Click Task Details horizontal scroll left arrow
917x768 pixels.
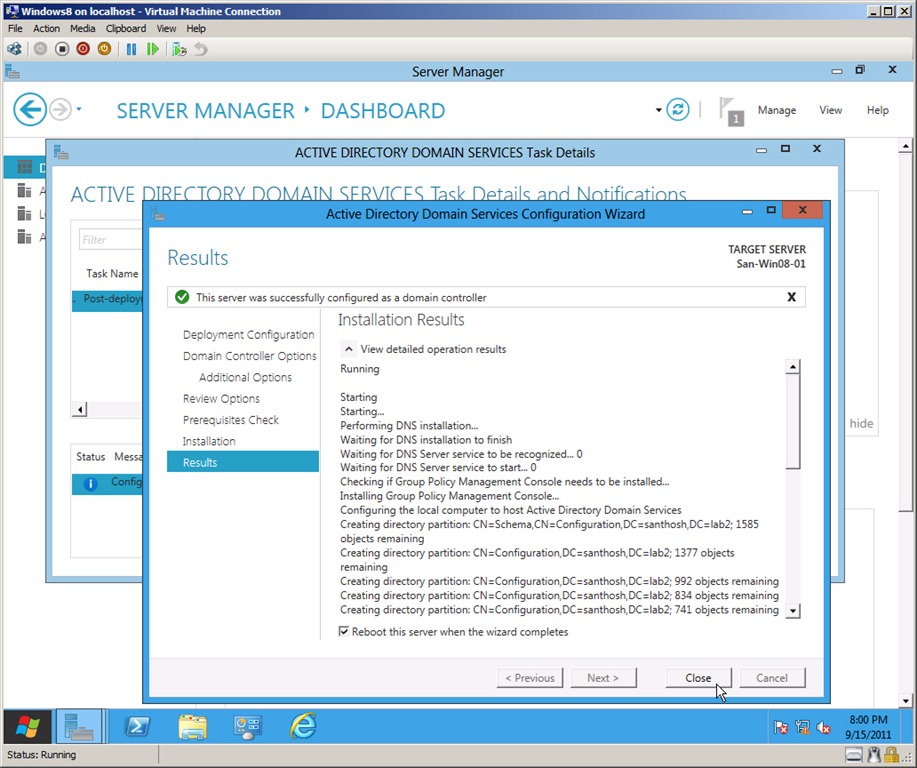pyautogui.click(x=80, y=409)
